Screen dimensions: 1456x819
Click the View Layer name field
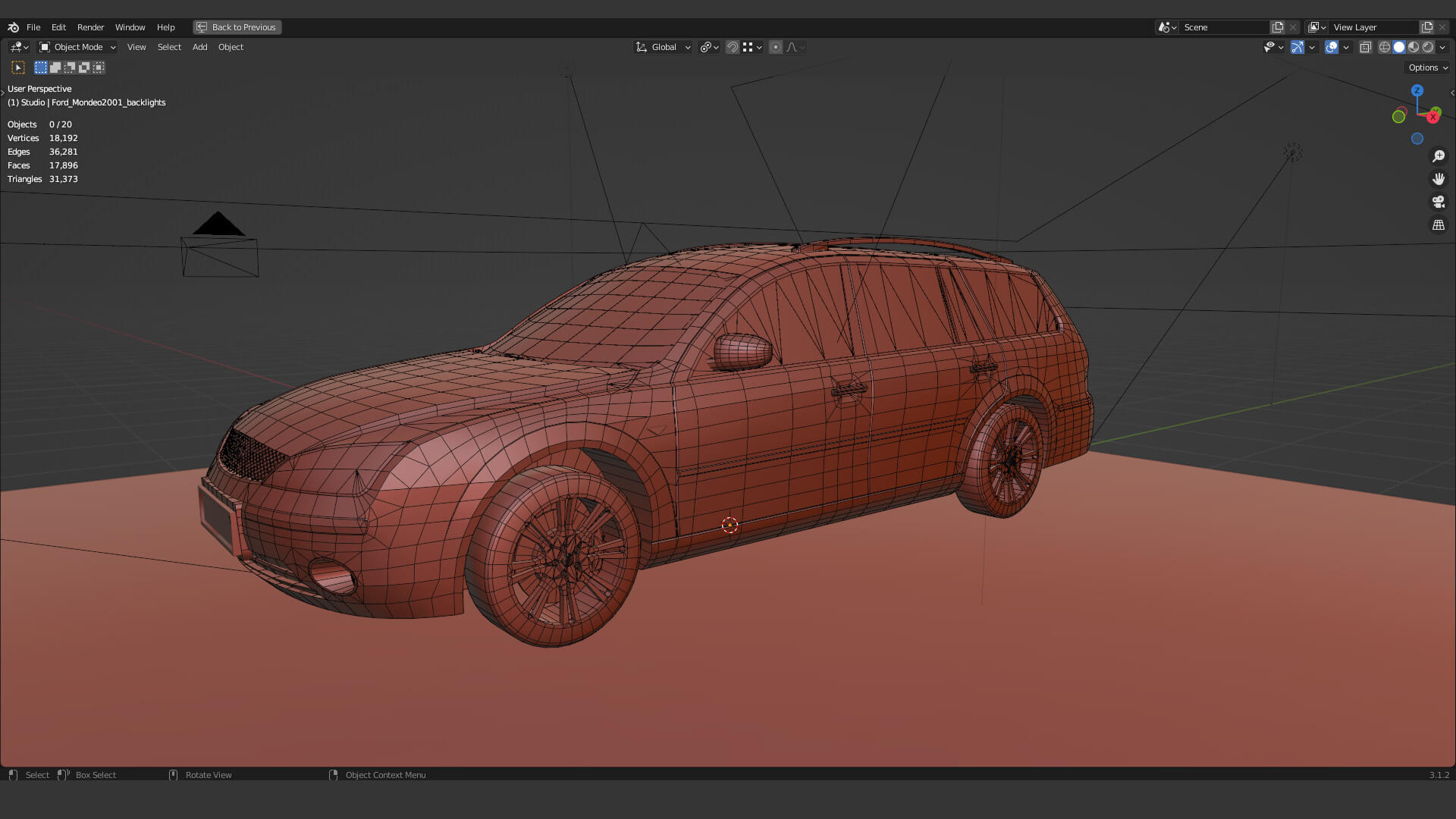[1374, 27]
